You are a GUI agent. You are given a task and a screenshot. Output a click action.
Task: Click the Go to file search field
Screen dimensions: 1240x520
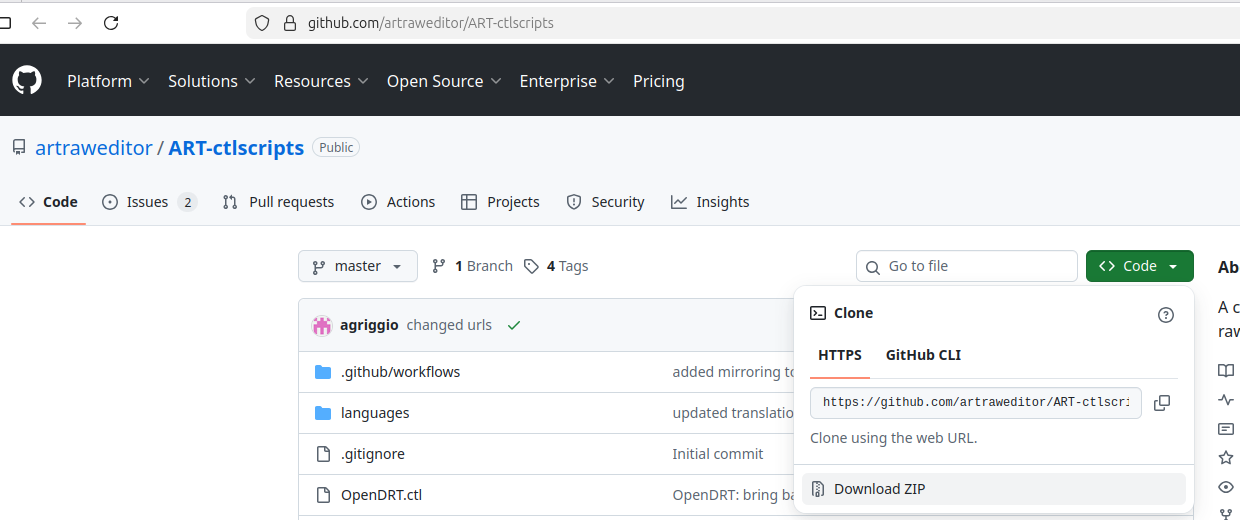coord(967,266)
